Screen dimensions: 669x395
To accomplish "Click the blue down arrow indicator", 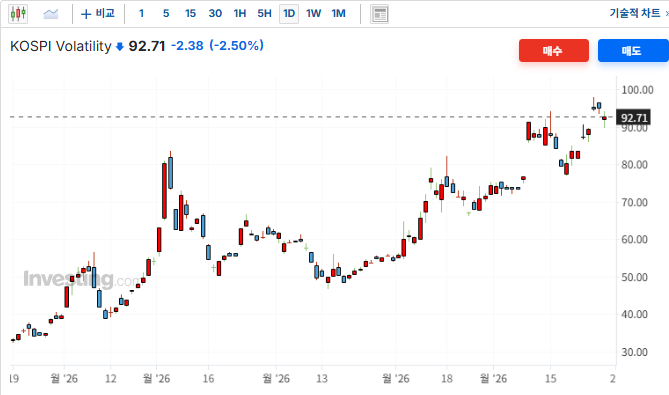I will pos(120,46).
